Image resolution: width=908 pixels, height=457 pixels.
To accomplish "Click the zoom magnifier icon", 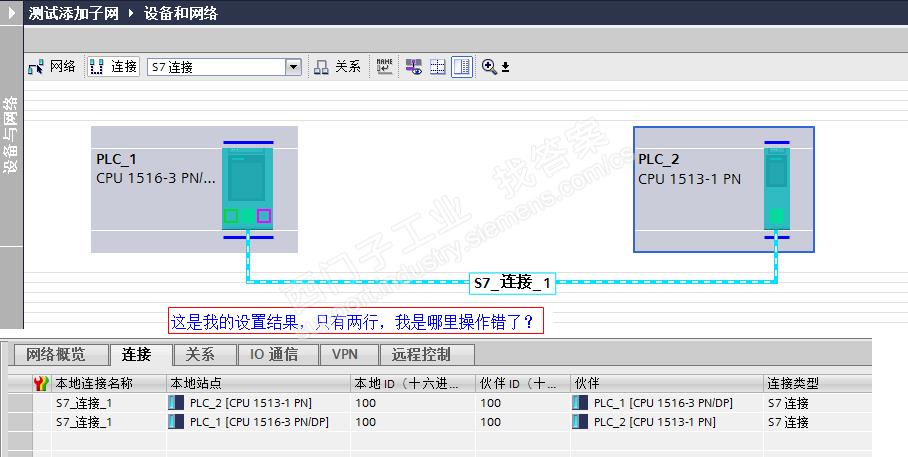I will coord(489,67).
